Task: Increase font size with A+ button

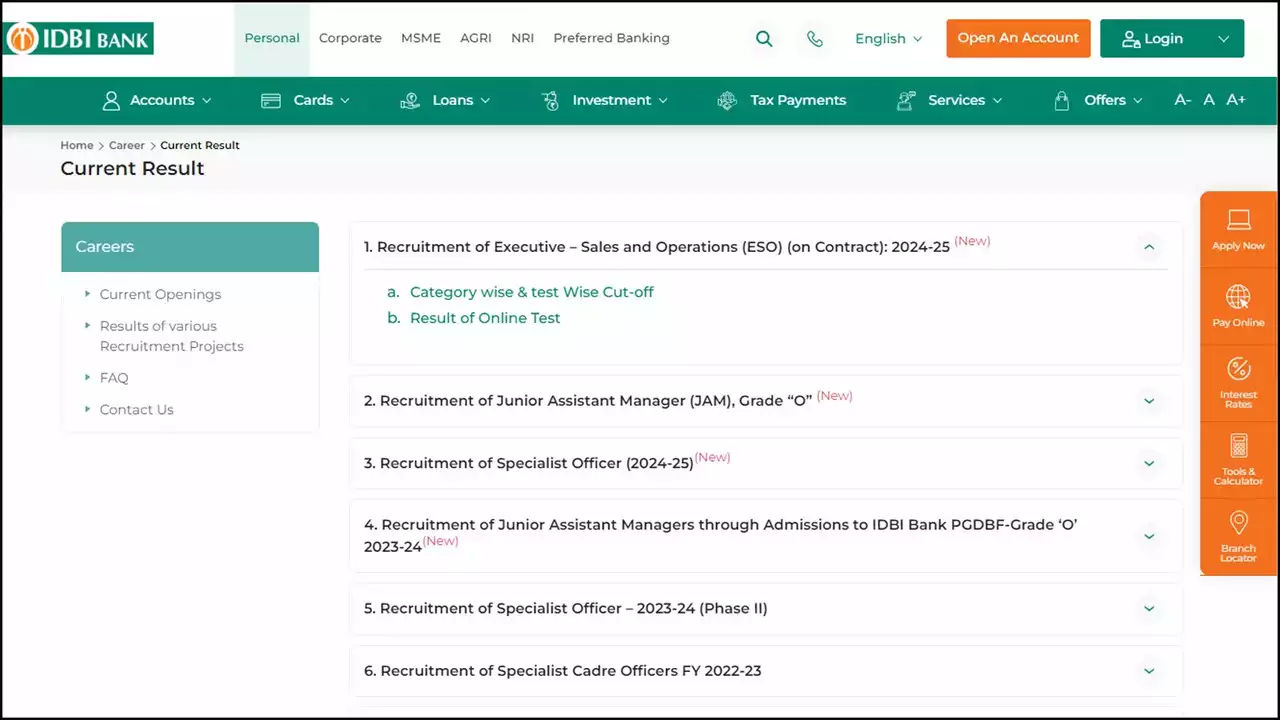Action: pyautogui.click(x=1236, y=100)
